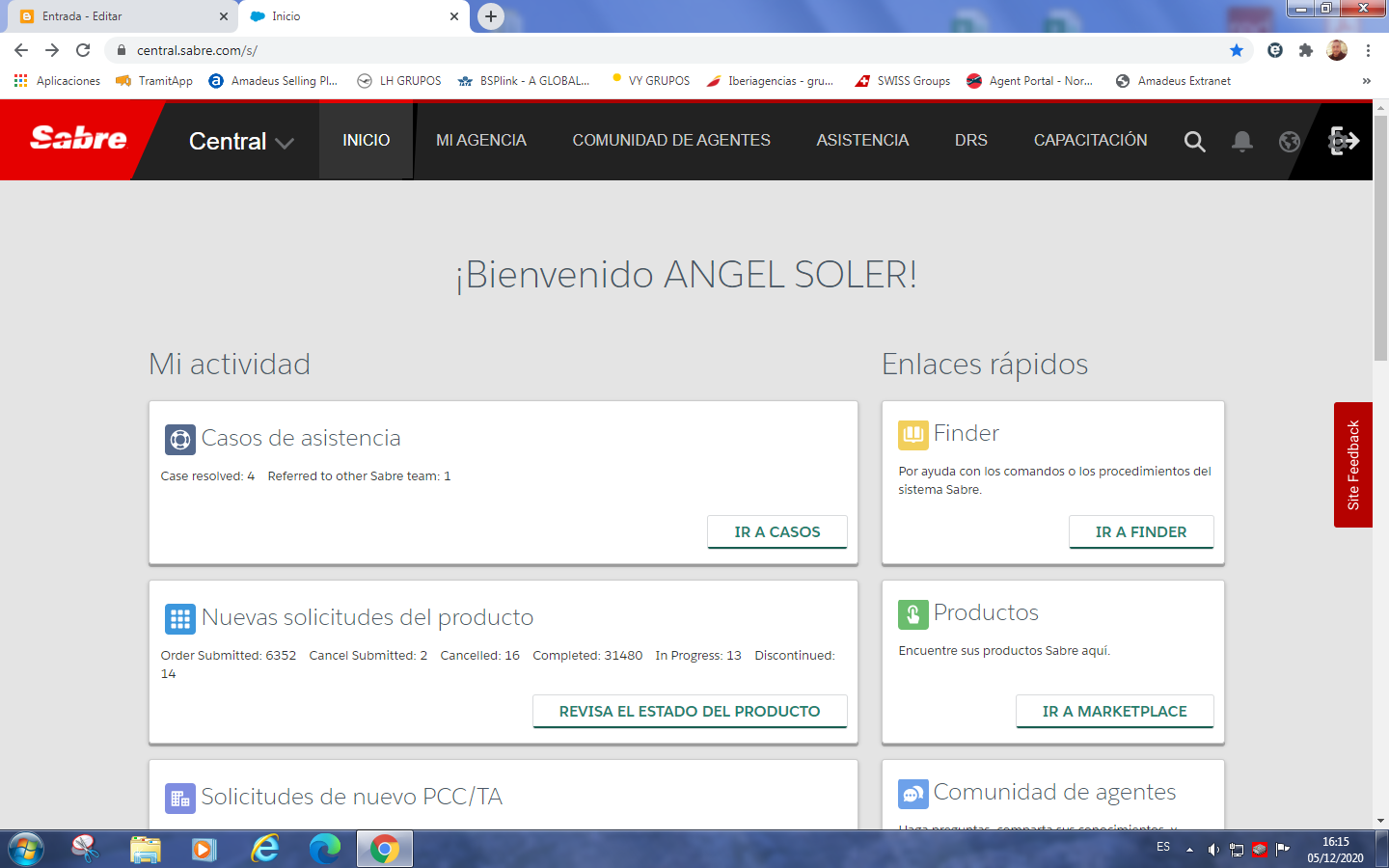Screen dimensions: 1389x868
Task: Select the INICIO menu item
Action: click(x=367, y=141)
